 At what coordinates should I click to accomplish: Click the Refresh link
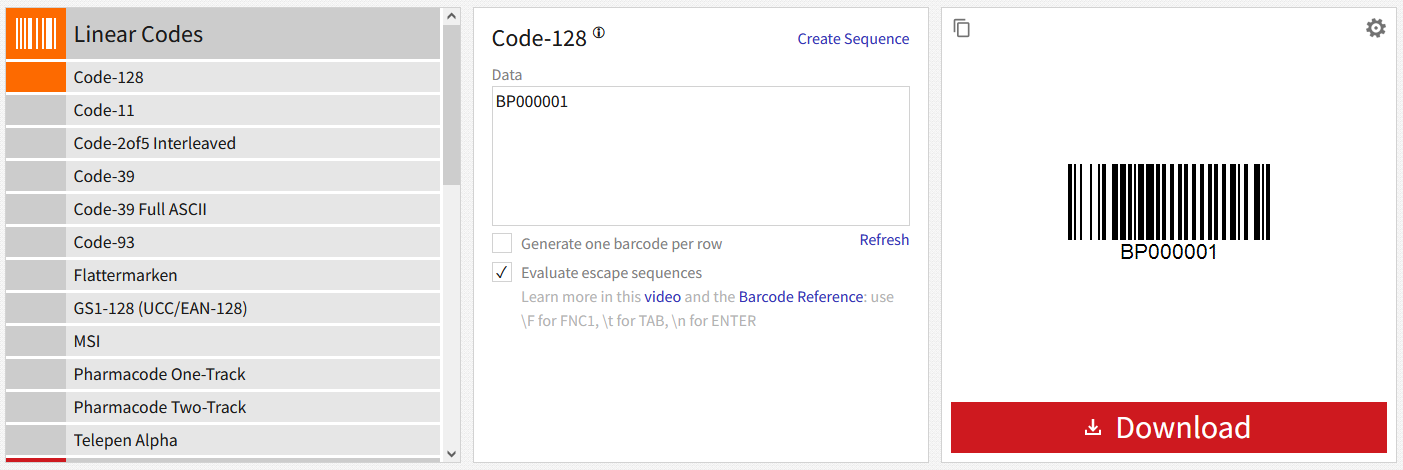(884, 240)
